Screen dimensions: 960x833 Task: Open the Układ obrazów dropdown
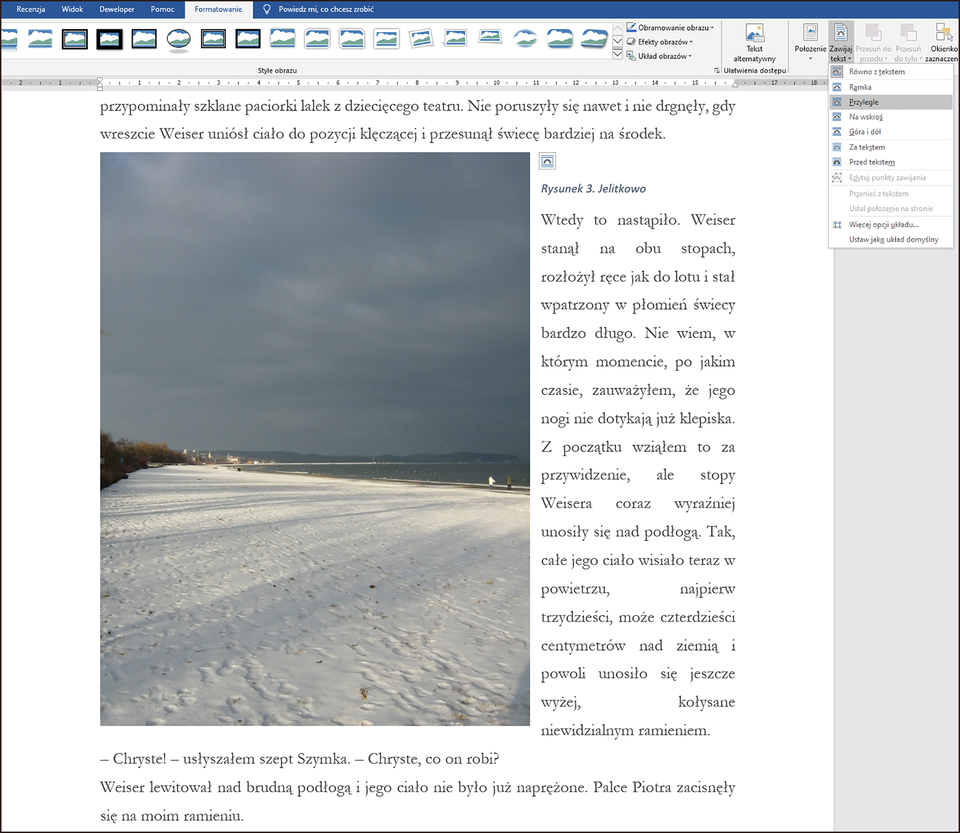pos(662,56)
